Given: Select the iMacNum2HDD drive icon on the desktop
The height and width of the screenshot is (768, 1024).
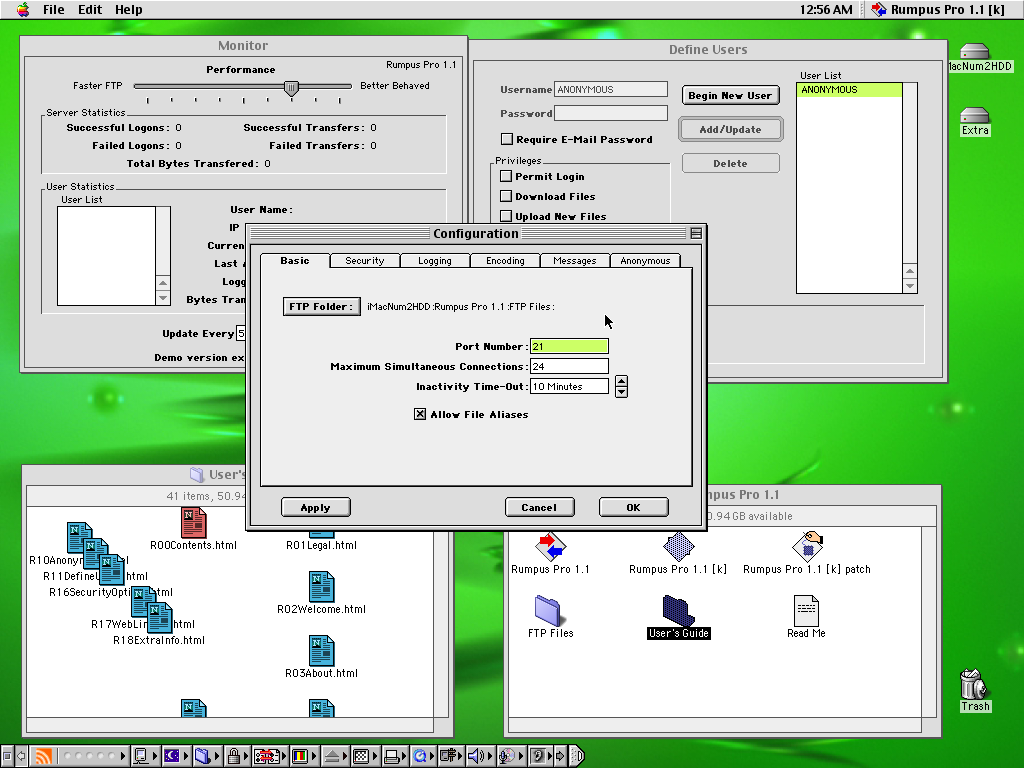Looking at the screenshot, I should tap(974, 51).
